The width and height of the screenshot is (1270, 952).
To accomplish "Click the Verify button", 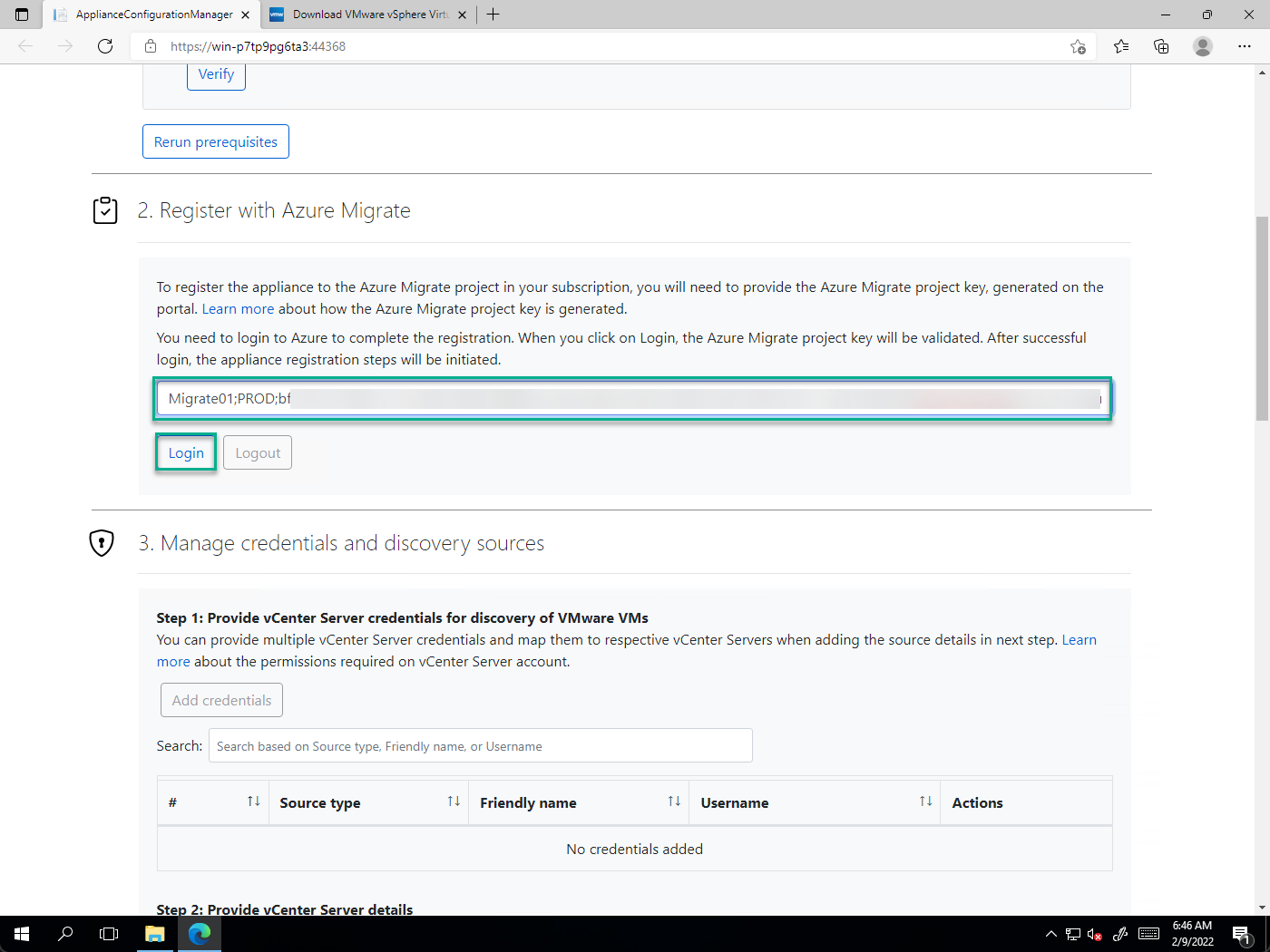I will click(216, 74).
